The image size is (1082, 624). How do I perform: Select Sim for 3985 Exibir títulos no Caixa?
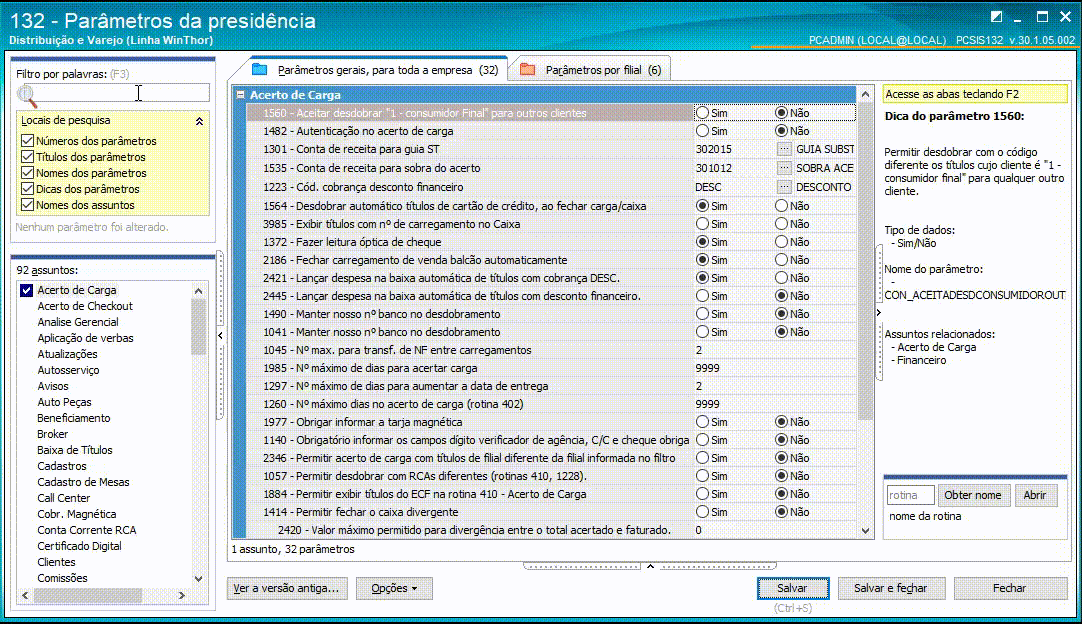click(702, 224)
